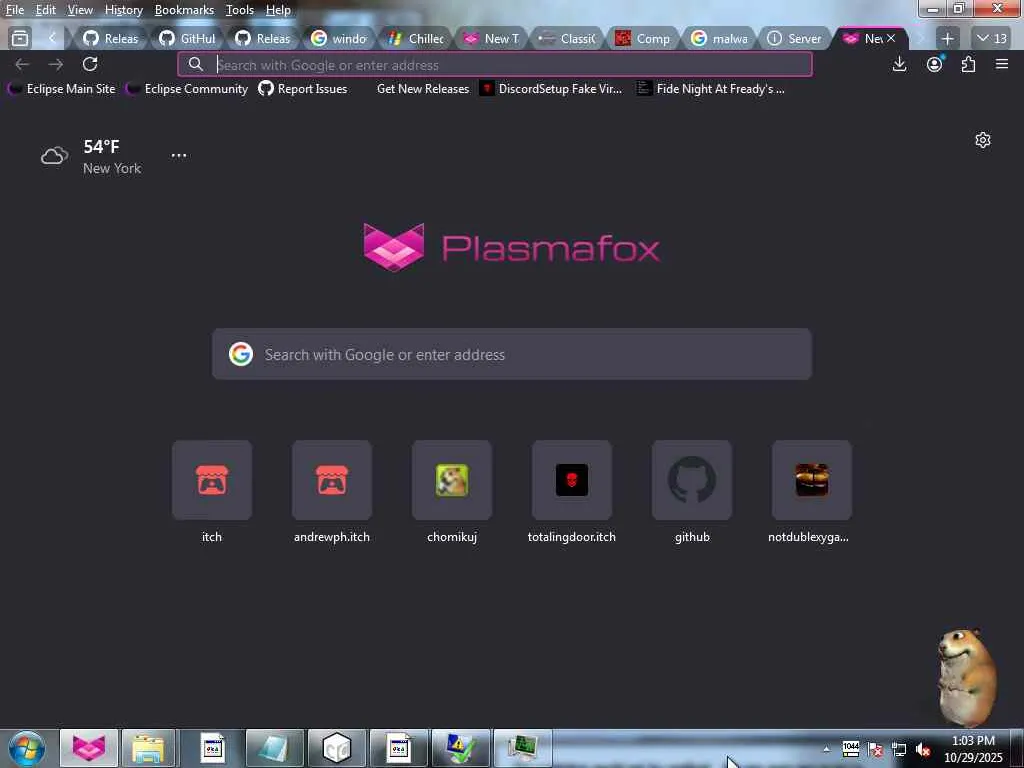Viewport: 1024px width, 768px height.
Task: Click the 54°F New York weather text
Action: tap(112, 157)
